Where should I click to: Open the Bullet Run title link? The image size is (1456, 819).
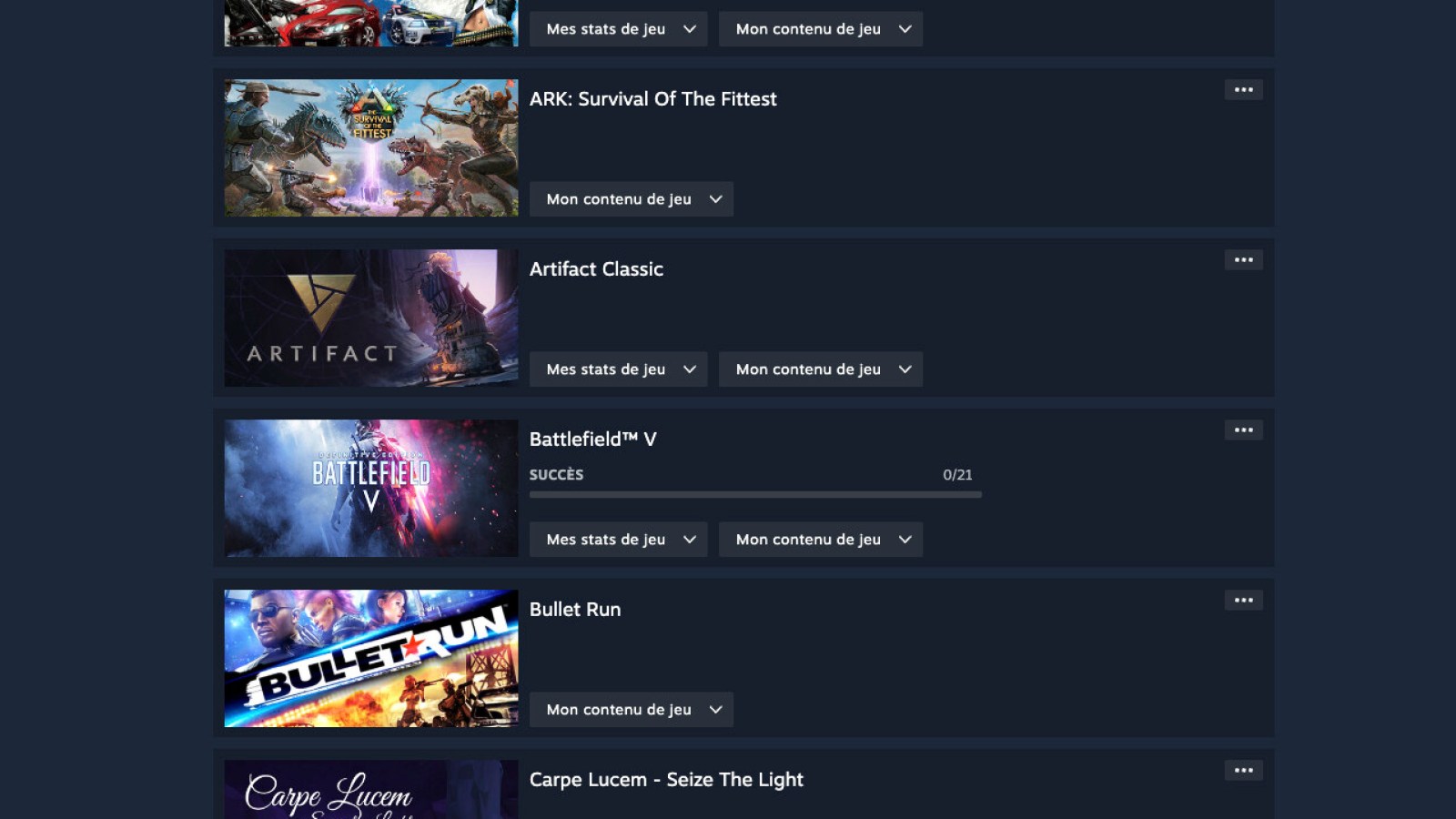point(575,610)
